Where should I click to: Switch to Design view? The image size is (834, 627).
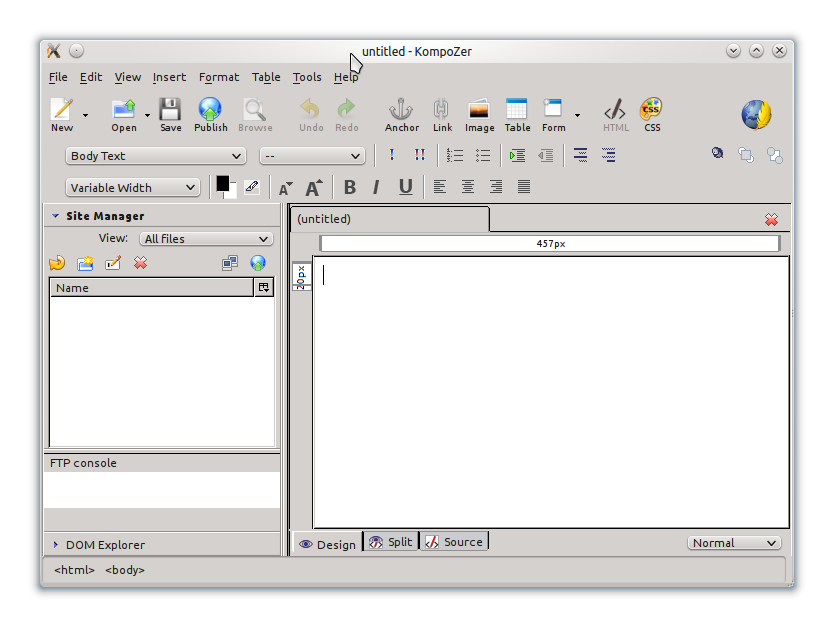(x=328, y=544)
